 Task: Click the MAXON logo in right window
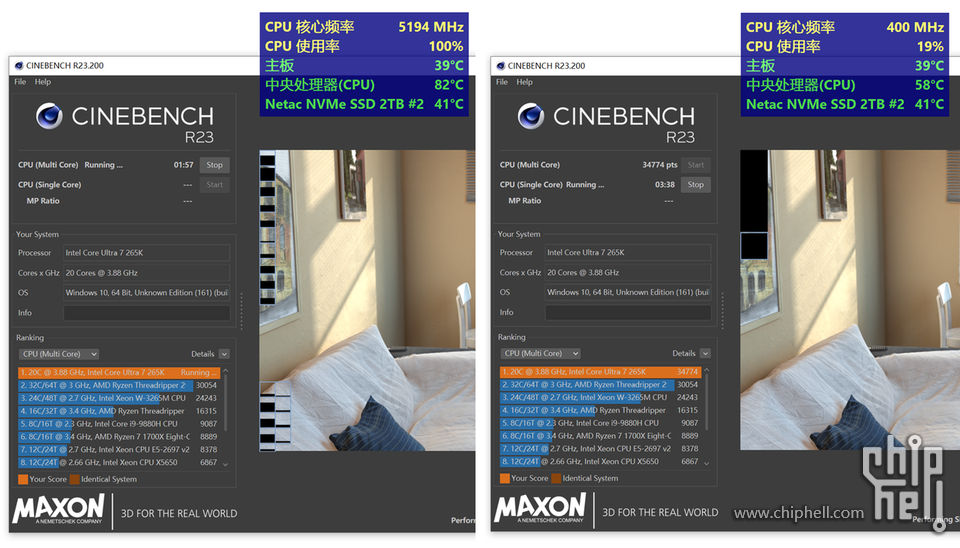[540, 509]
